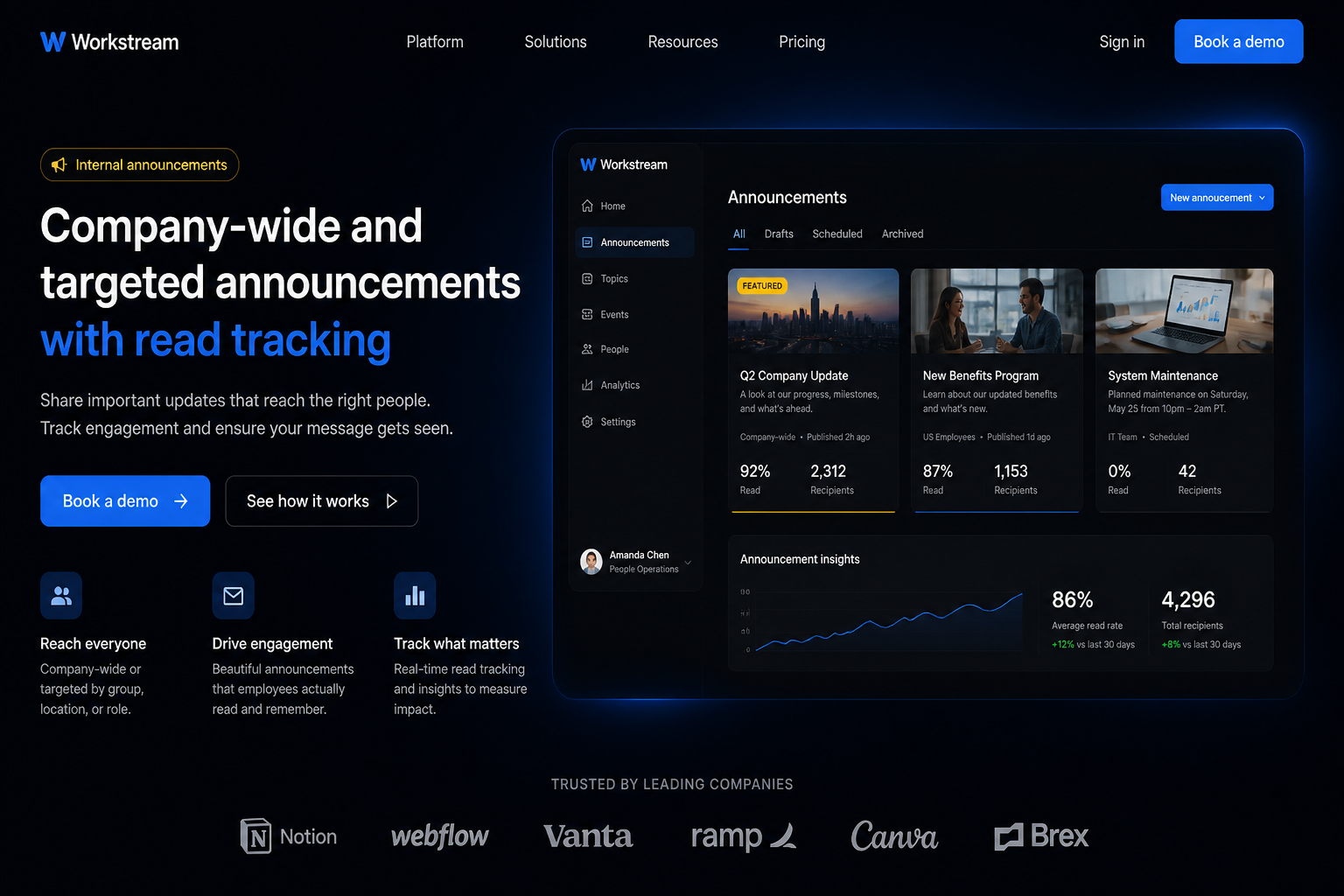Click the Settings gear icon in the sidebar
Image resolution: width=1344 pixels, height=896 pixels.
[587, 422]
